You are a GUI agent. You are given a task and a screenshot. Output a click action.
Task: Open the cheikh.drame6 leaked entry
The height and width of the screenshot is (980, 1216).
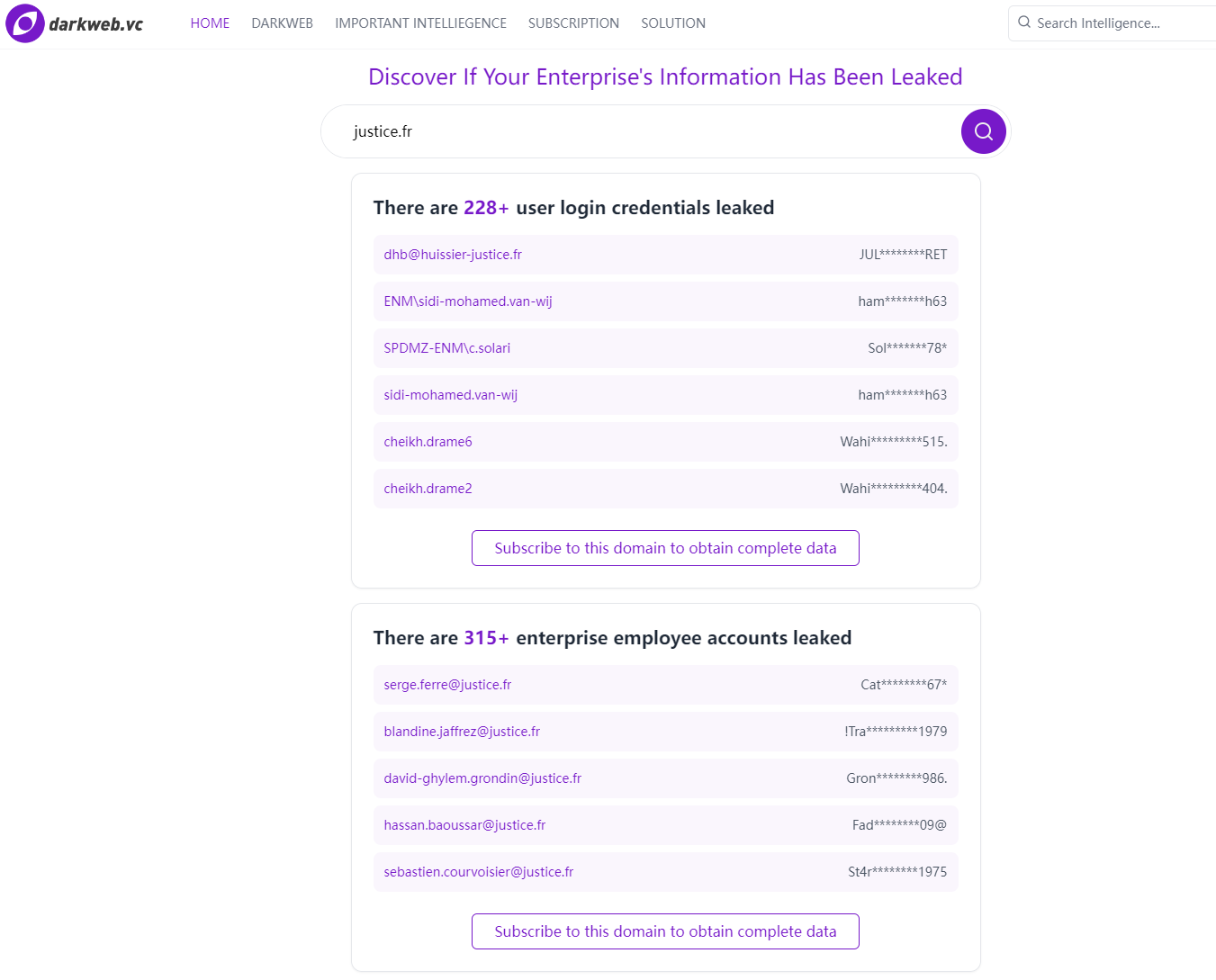[665, 442]
